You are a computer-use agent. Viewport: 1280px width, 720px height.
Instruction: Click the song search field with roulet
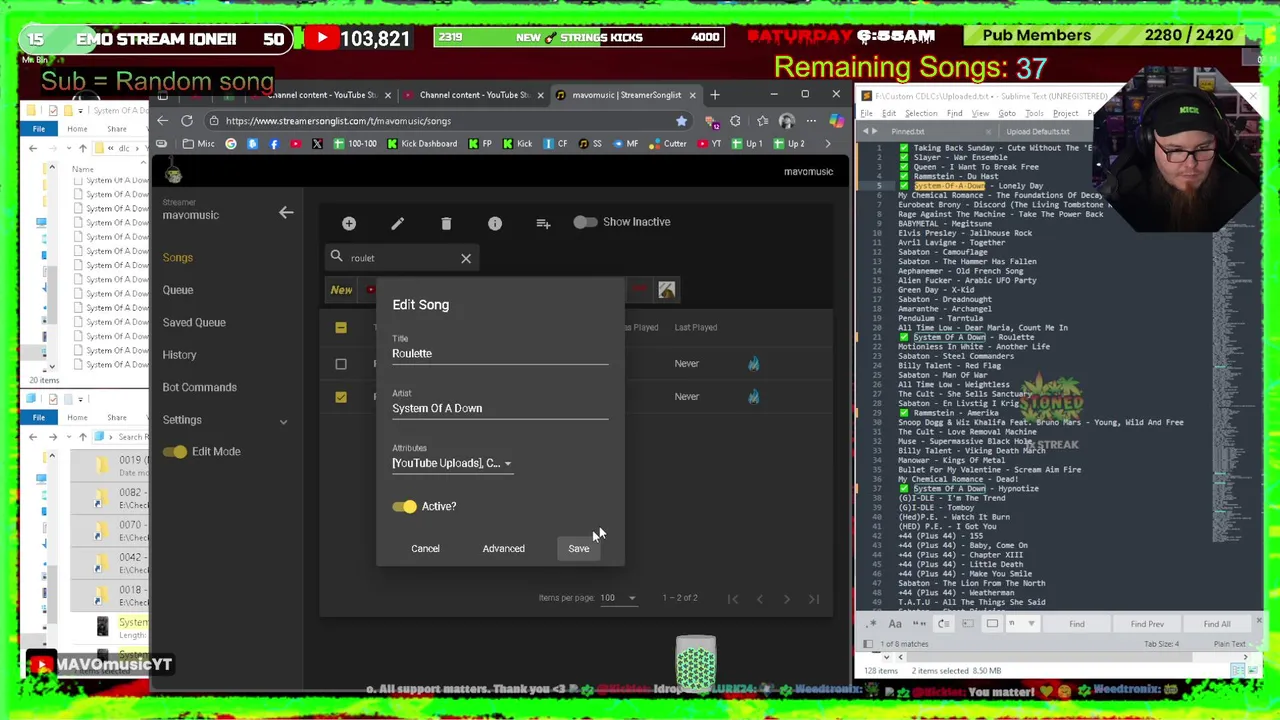[x=400, y=258]
